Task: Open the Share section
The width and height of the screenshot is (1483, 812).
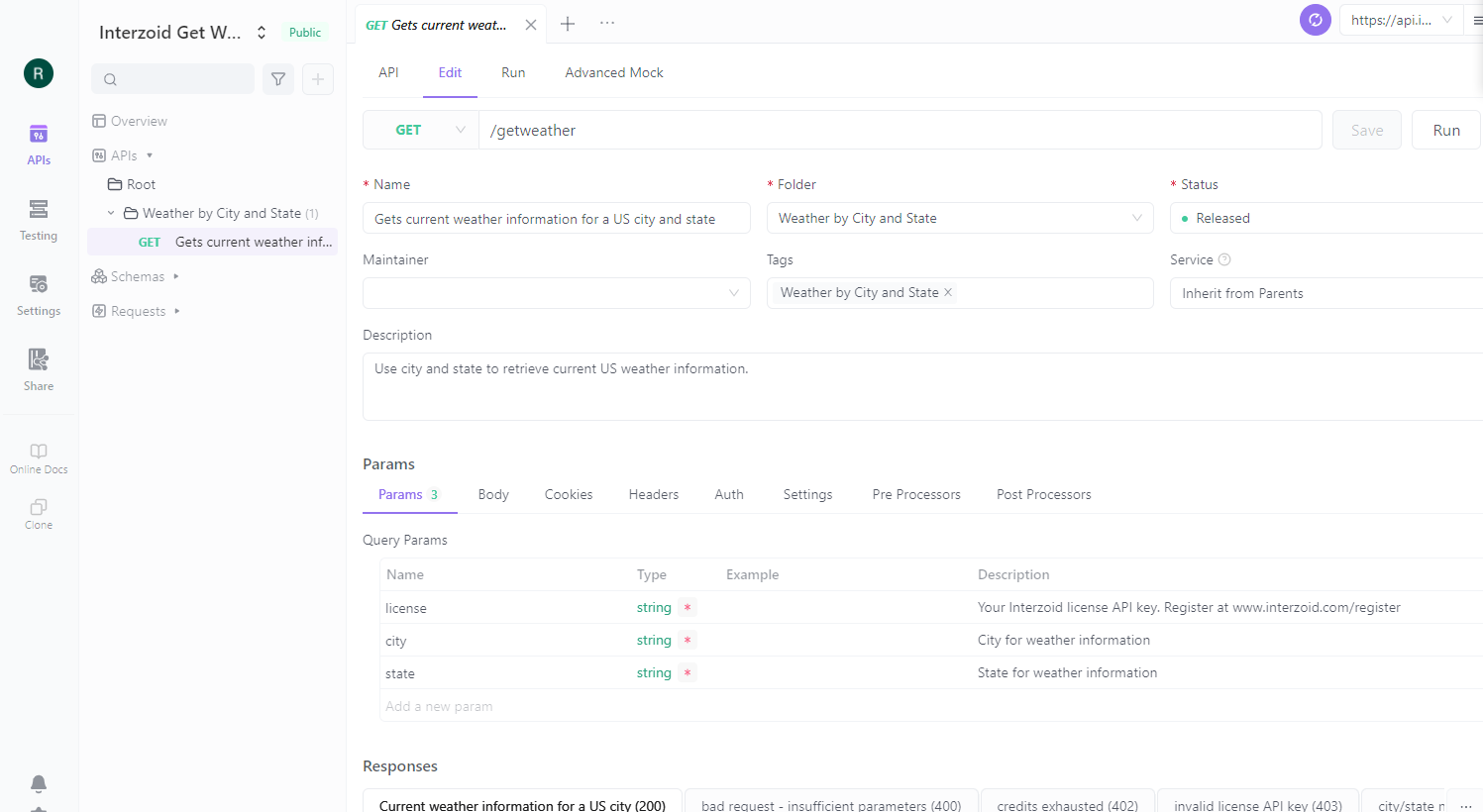Action: coord(39,370)
